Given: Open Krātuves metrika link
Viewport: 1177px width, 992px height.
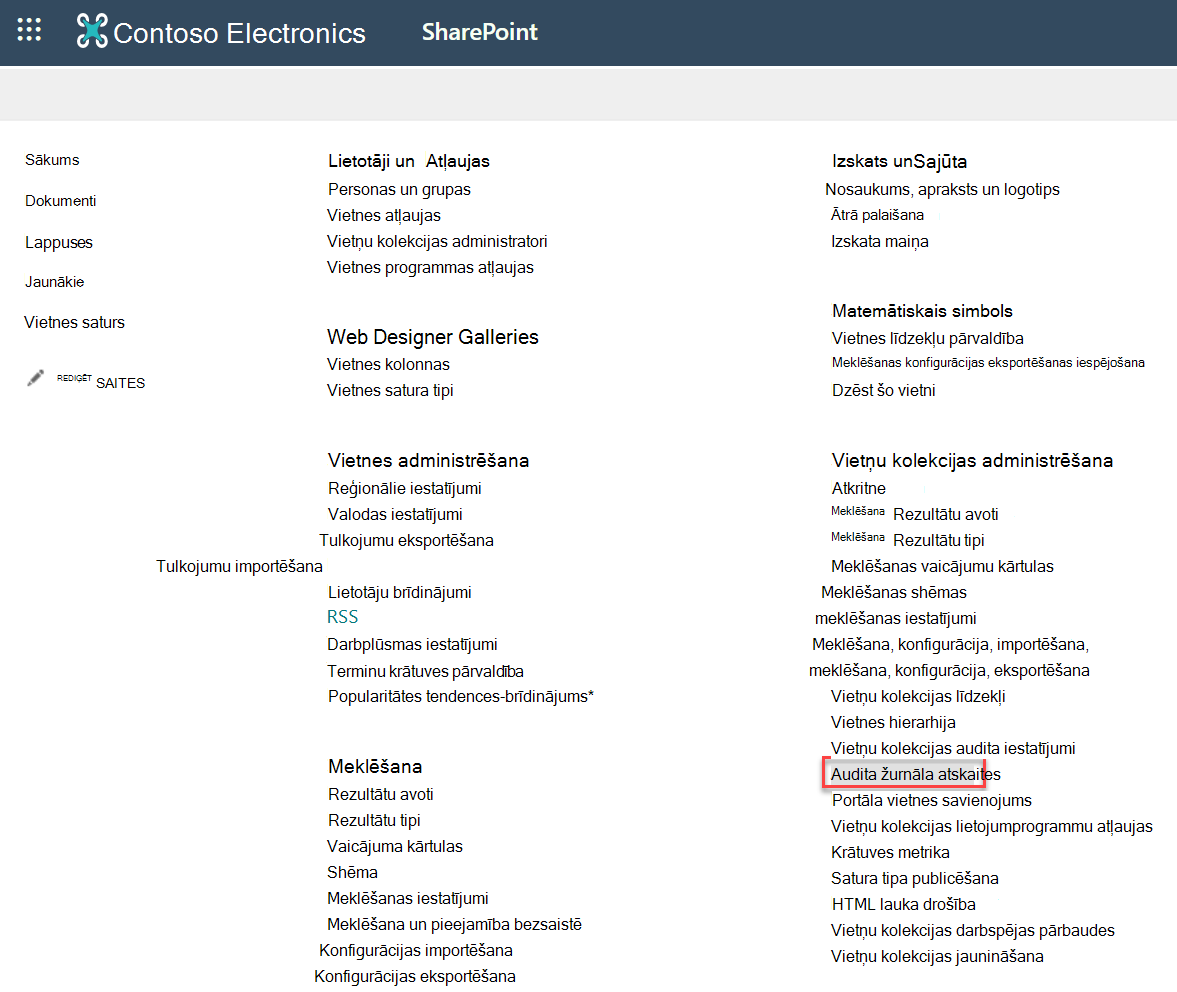Looking at the screenshot, I should tap(890, 852).
